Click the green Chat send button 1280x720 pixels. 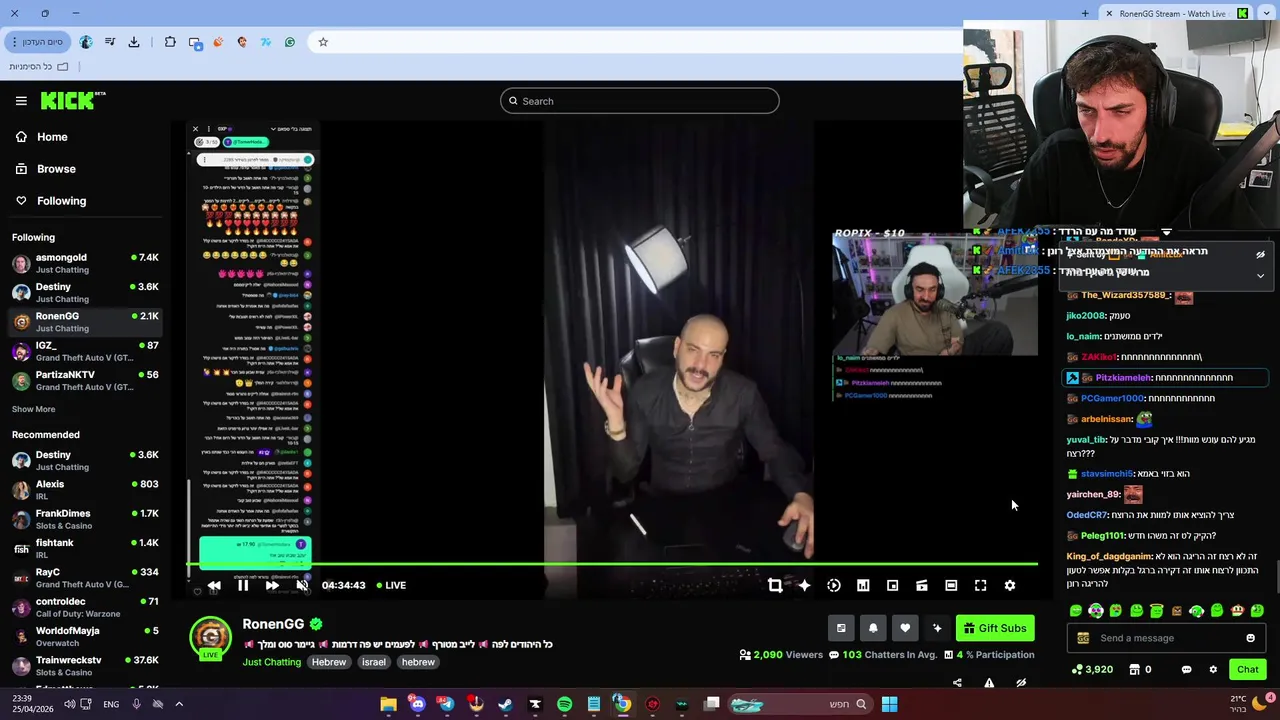coord(1248,670)
